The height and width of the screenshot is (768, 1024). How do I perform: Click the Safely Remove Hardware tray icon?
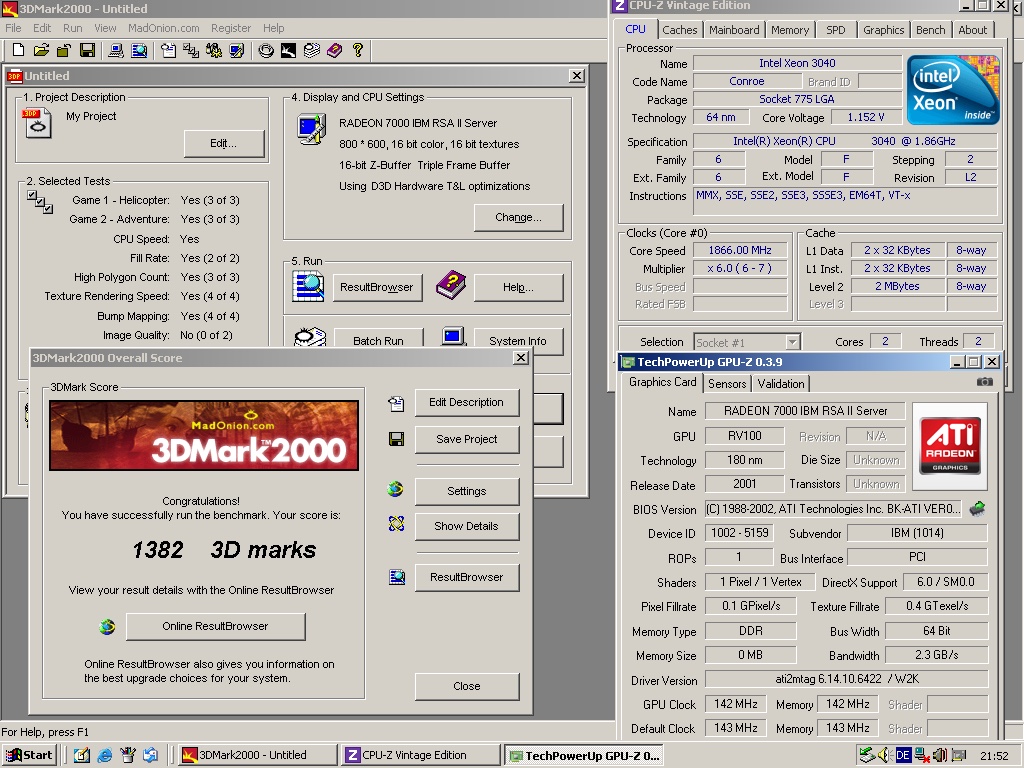click(x=866, y=756)
